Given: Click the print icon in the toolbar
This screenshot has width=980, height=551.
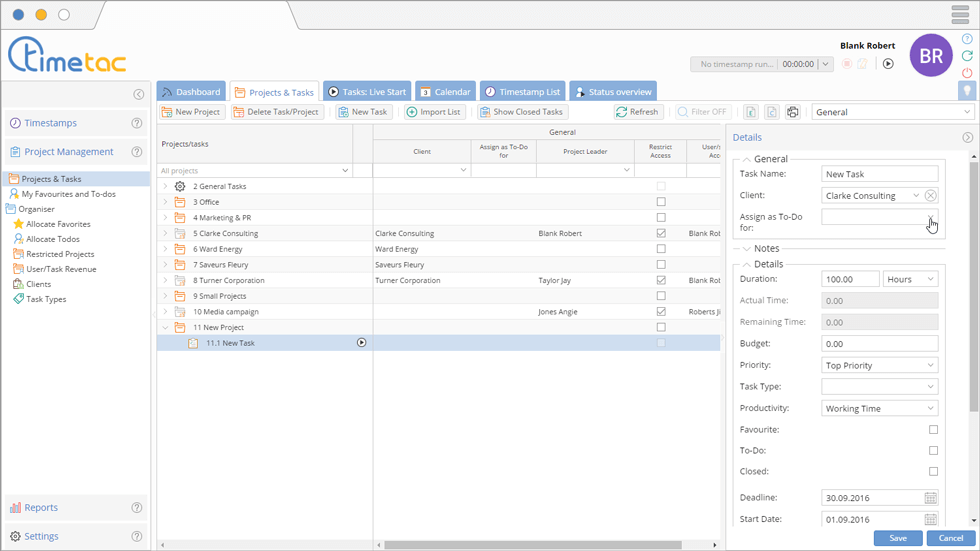Looking at the screenshot, I should point(792,112).
